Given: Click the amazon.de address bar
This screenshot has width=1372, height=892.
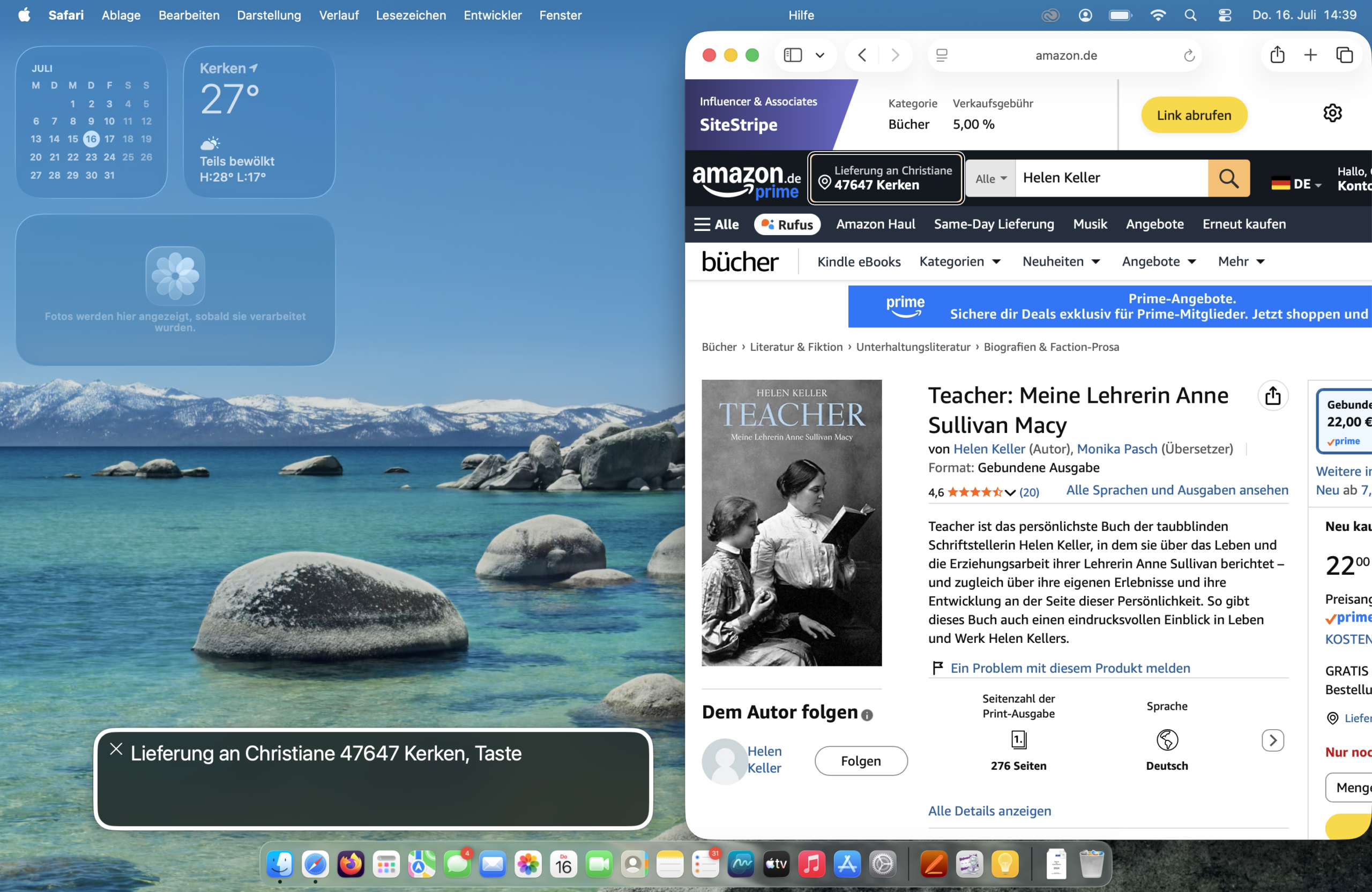Looking at the screenshot, I should pyautogui.click(x=1065, y=55).
